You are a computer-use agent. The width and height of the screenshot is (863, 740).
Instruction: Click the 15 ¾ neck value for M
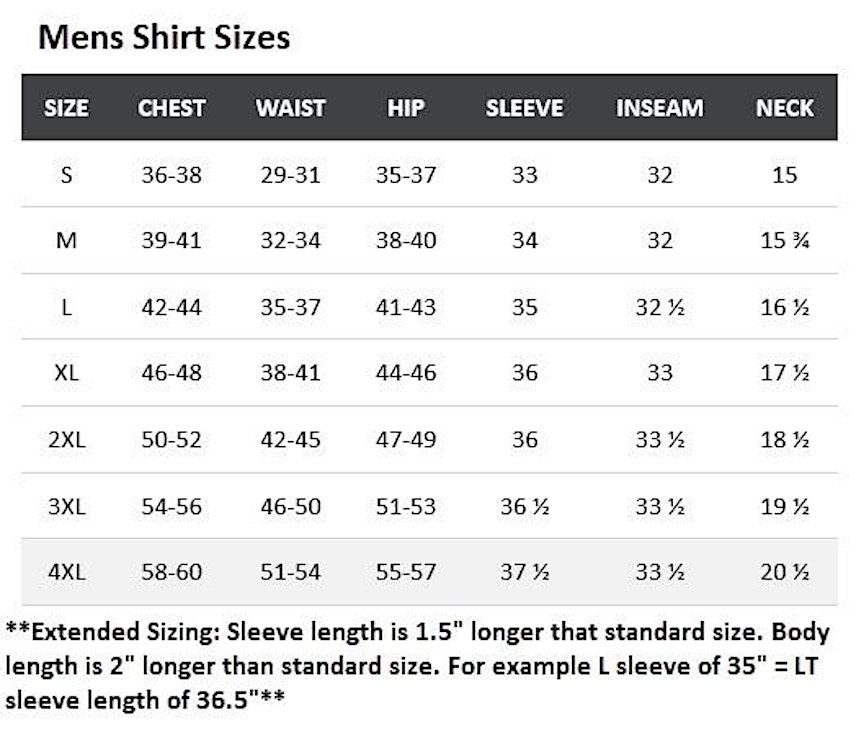(x=784, y=240)
